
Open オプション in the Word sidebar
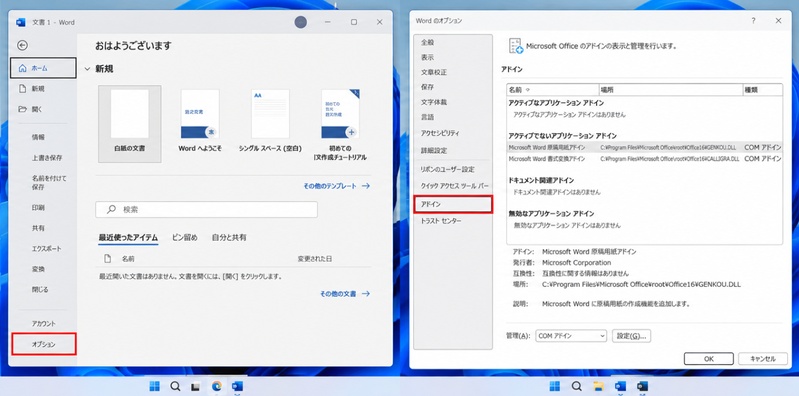(44, 344)
